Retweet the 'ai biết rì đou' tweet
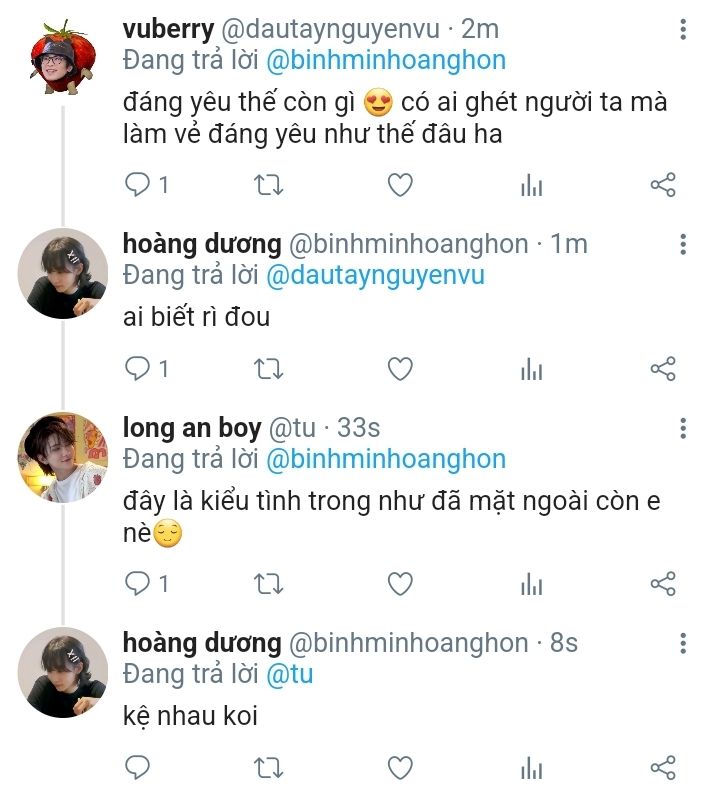The width and height of the screenshot is (720, 791). (269, 369)
